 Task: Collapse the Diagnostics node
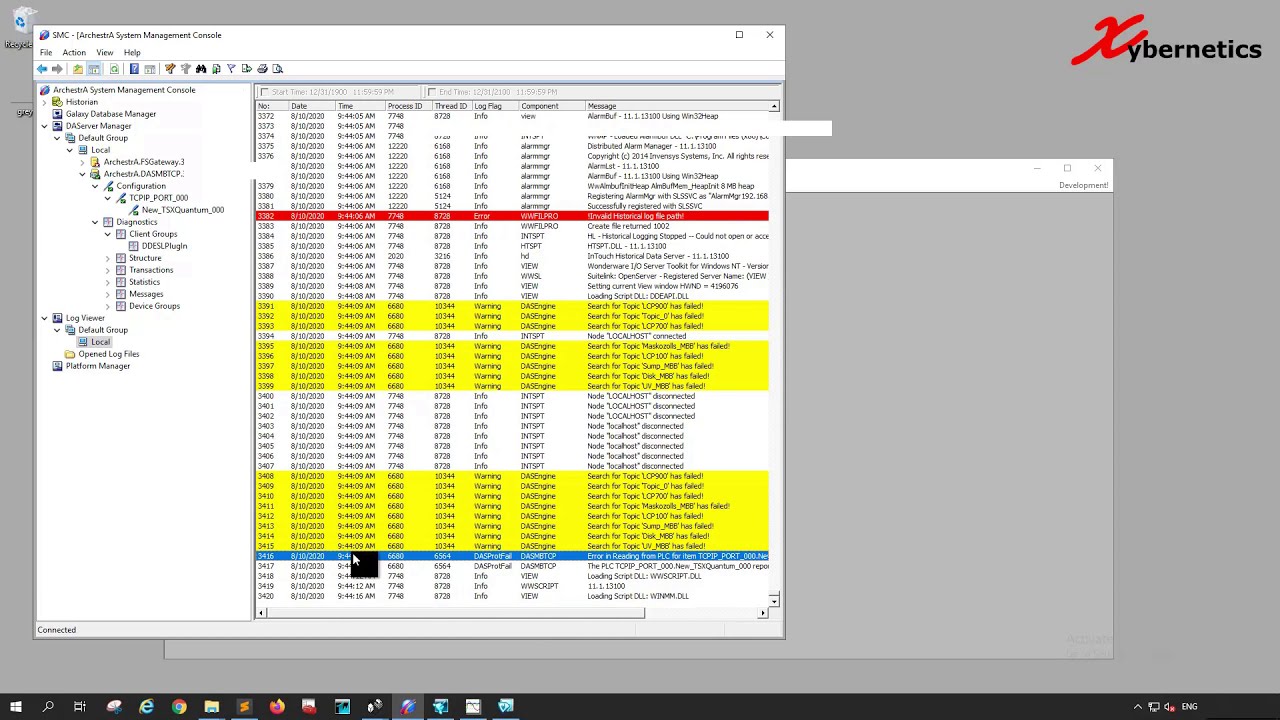[x=95, y=222]
